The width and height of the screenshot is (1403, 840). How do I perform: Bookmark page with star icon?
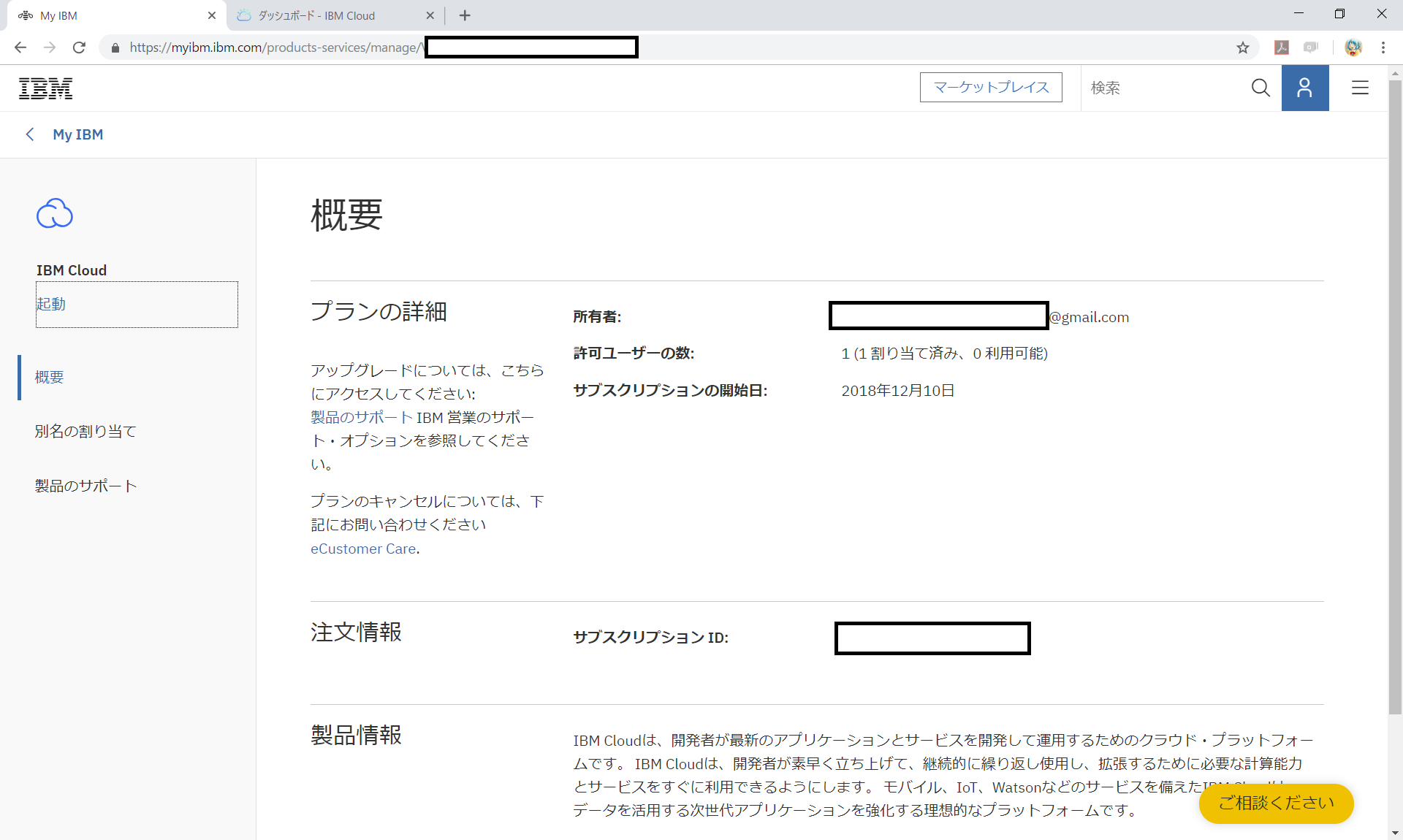pyautogui.click(x=1242, y=47)
